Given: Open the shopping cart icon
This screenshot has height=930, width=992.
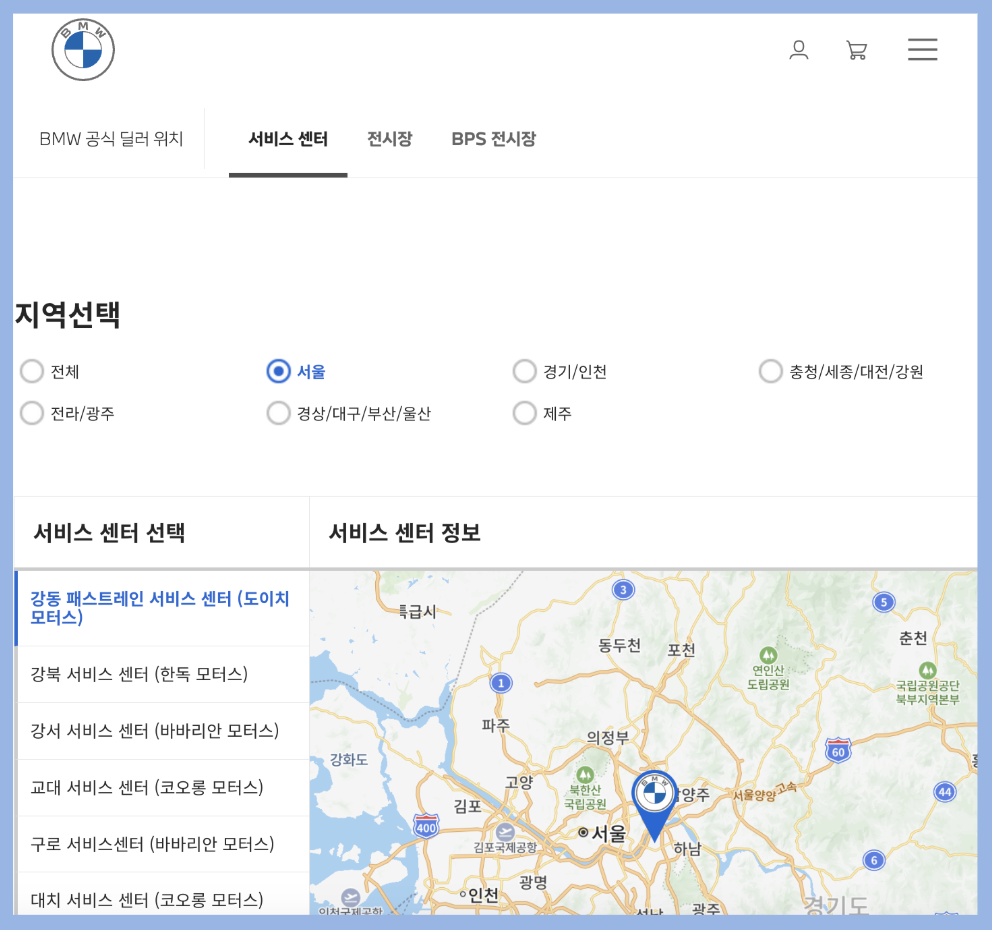Looking at the screenshot, I should (x=857, y=50).
